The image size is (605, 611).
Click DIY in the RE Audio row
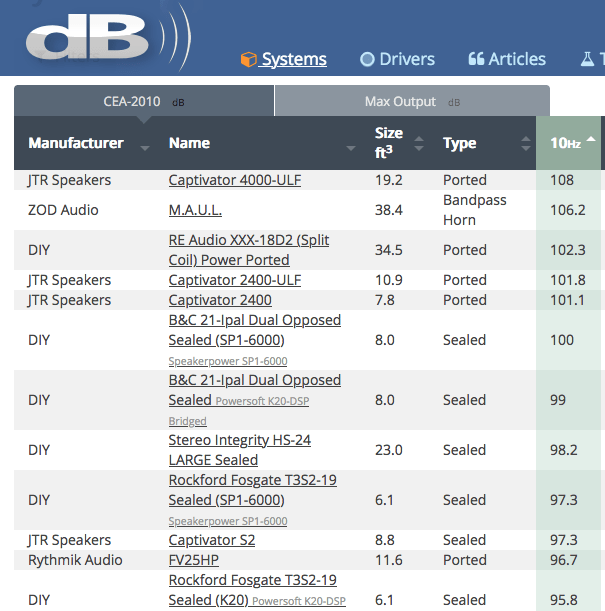(x=39, y=250)
